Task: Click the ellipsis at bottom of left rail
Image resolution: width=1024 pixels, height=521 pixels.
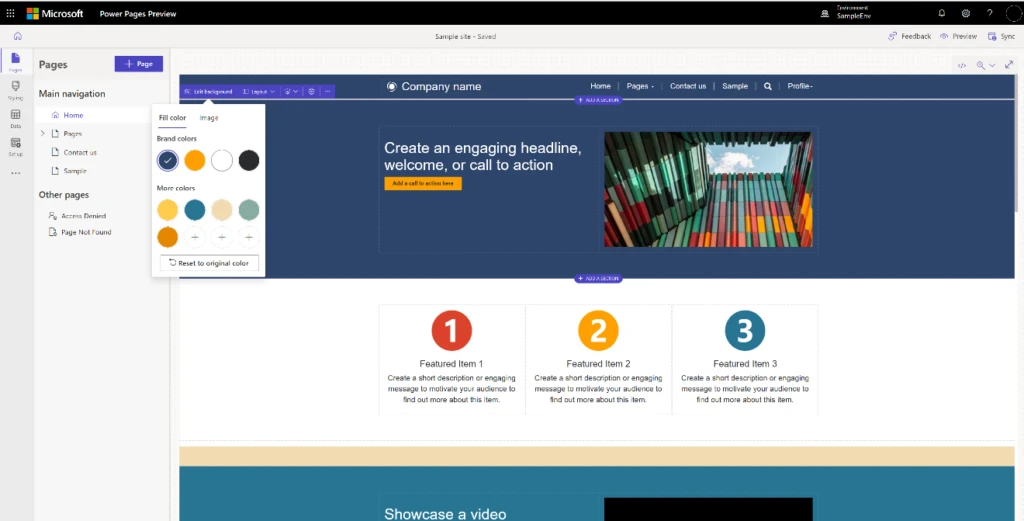Action: 16,173
